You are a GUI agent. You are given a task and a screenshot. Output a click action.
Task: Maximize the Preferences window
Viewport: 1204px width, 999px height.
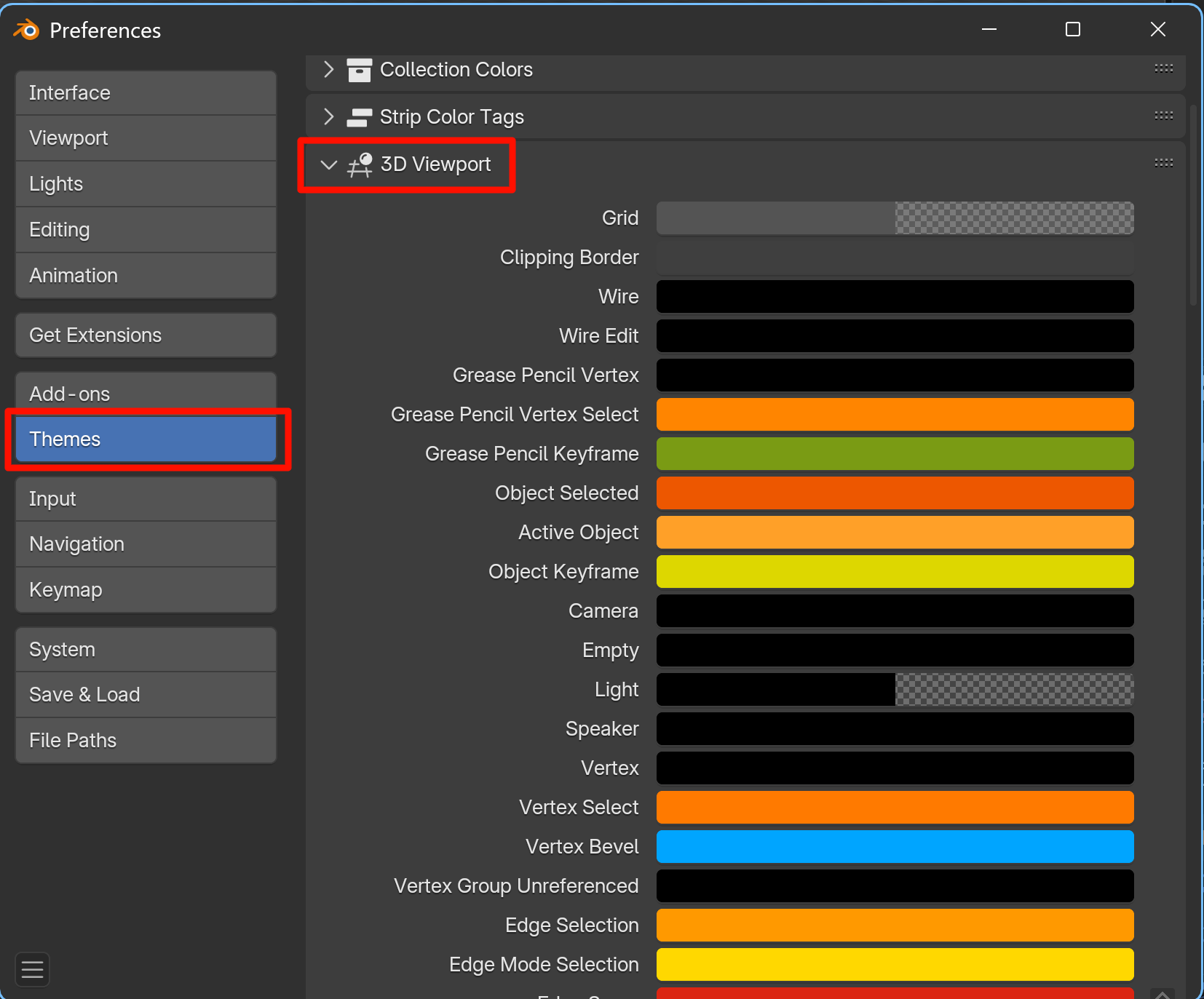[1072, 30]
